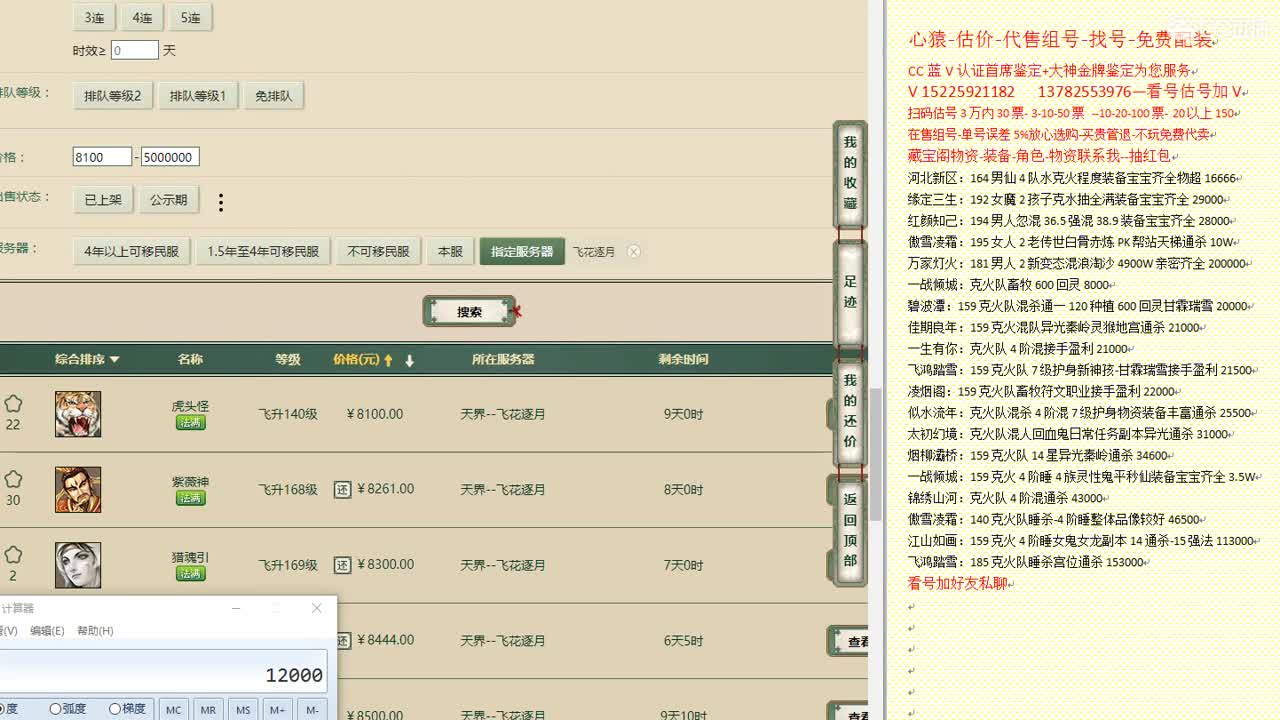Select the 5连 filter
The width and height of the screenshot is (1280, 720).
pyautogui.click(x=190, y=18)
